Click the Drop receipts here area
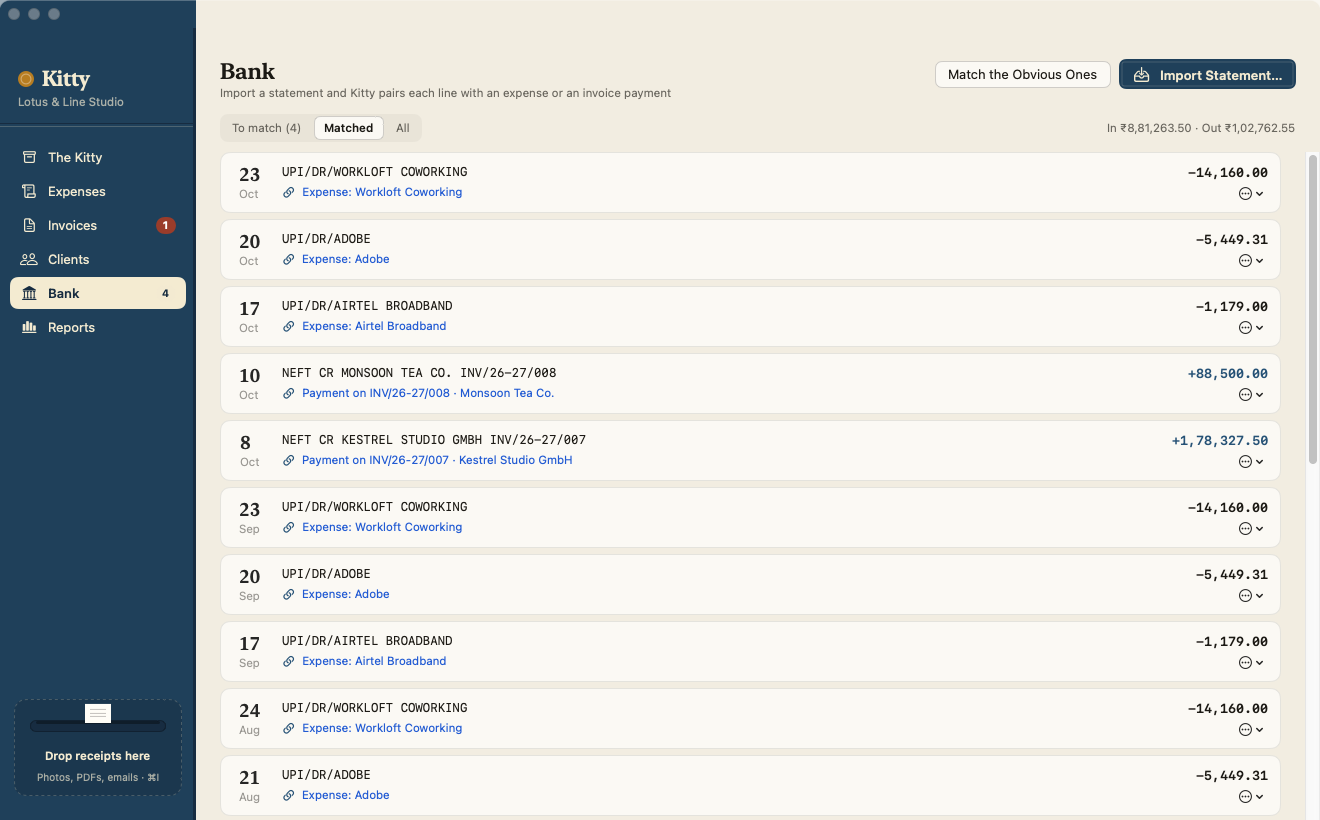Viewport: 1320px width, 820px height. (x=98, y=747)
